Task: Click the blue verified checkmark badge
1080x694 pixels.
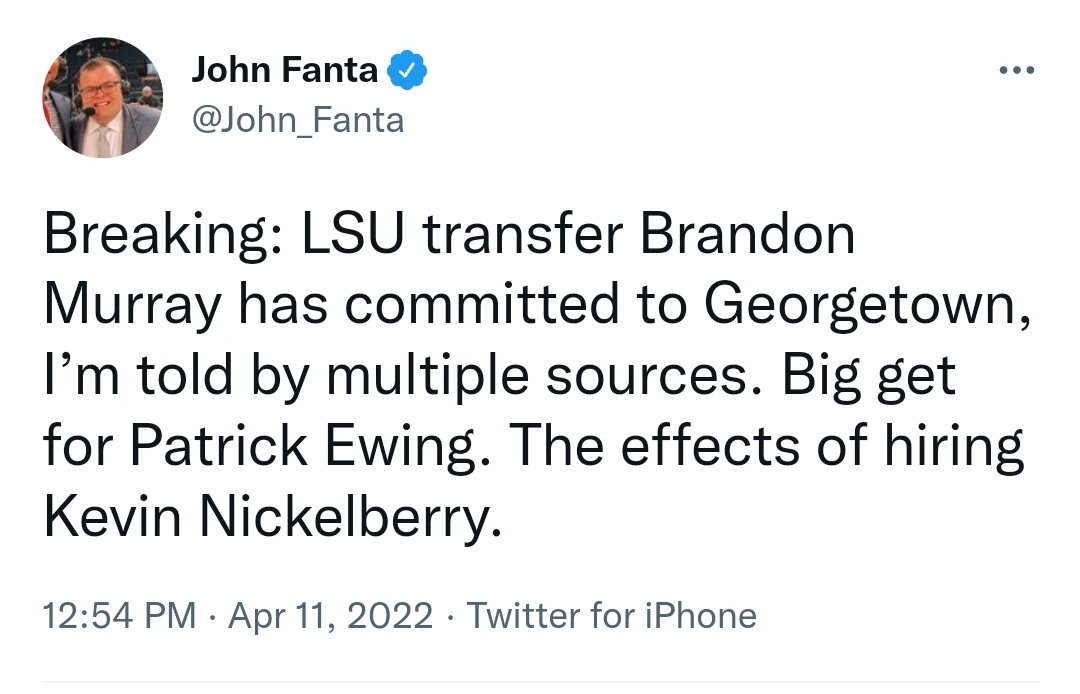Action: point(407,70)
